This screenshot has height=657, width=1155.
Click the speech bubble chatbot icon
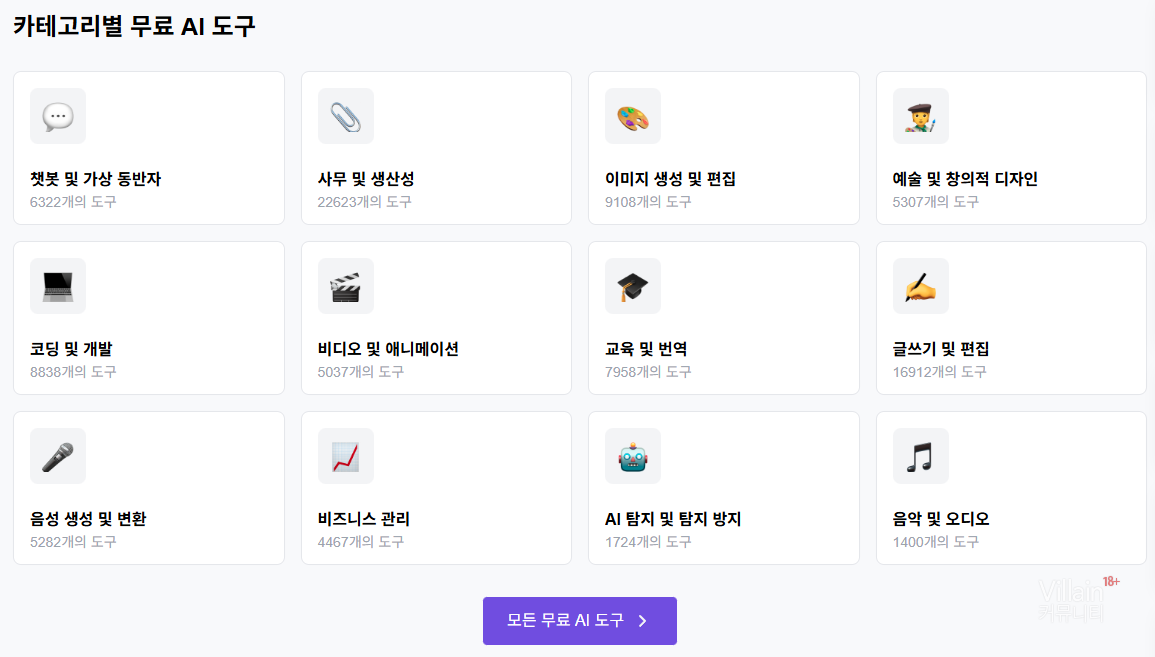point(58,116)
